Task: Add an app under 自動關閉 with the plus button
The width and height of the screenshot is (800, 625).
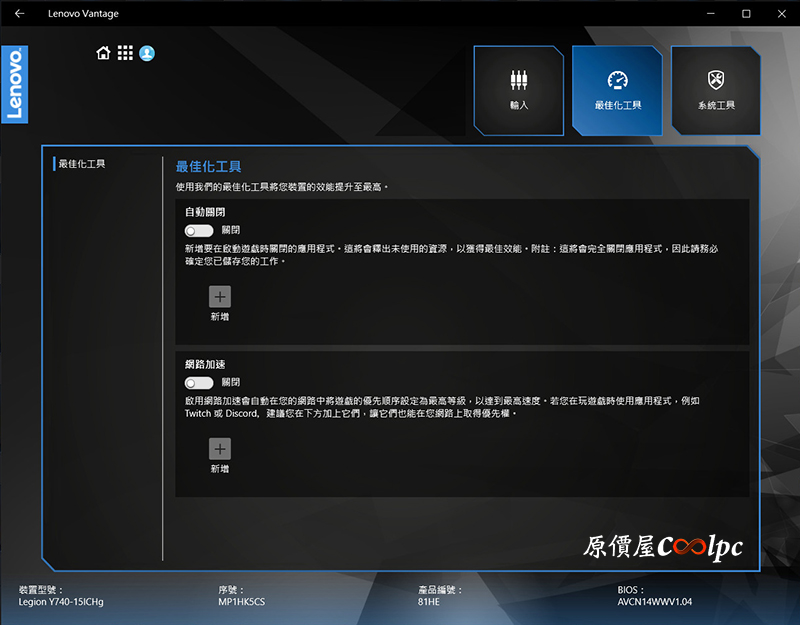Action: point(220,296)
